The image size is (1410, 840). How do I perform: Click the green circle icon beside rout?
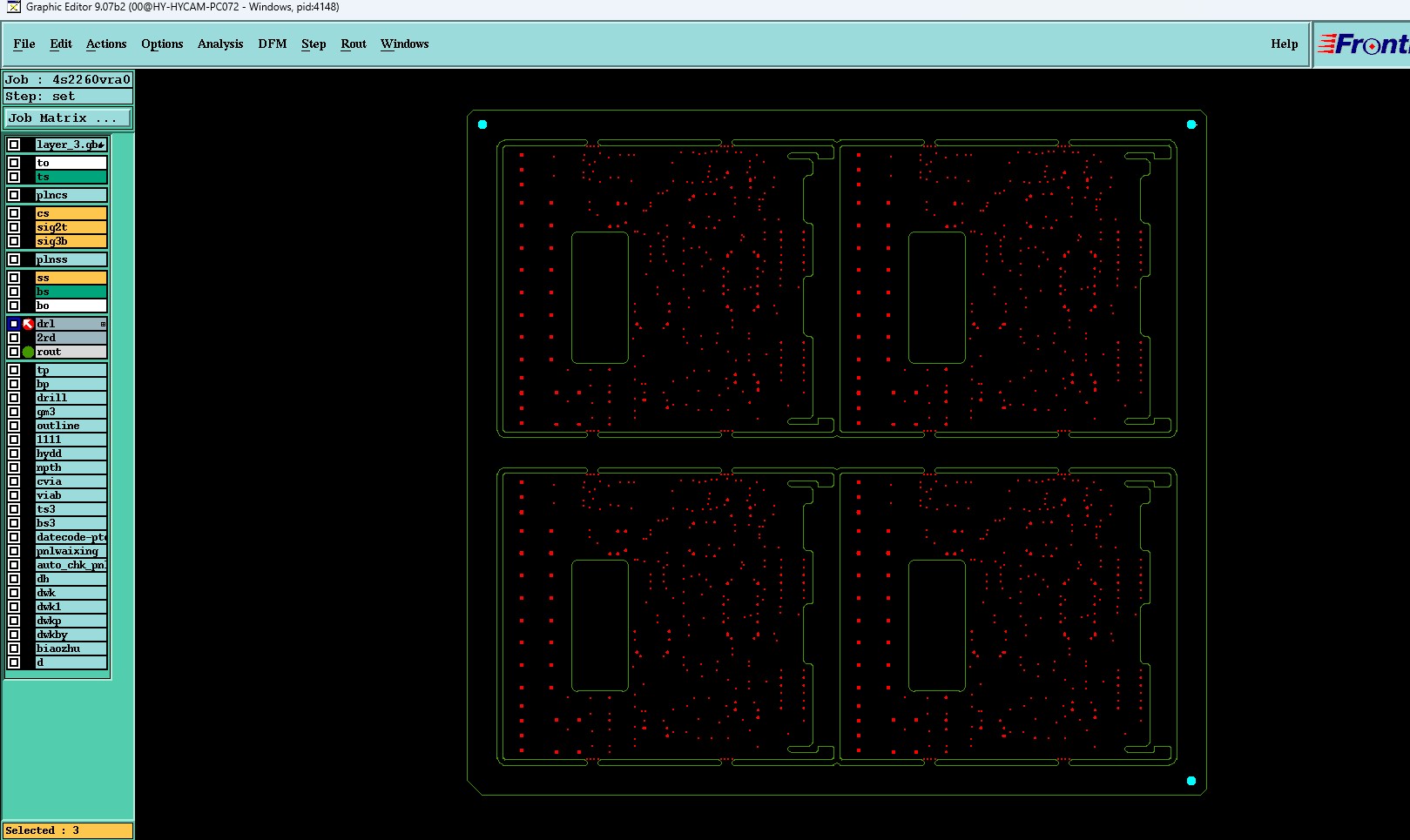pyautogui.click(x=28, y=352)
